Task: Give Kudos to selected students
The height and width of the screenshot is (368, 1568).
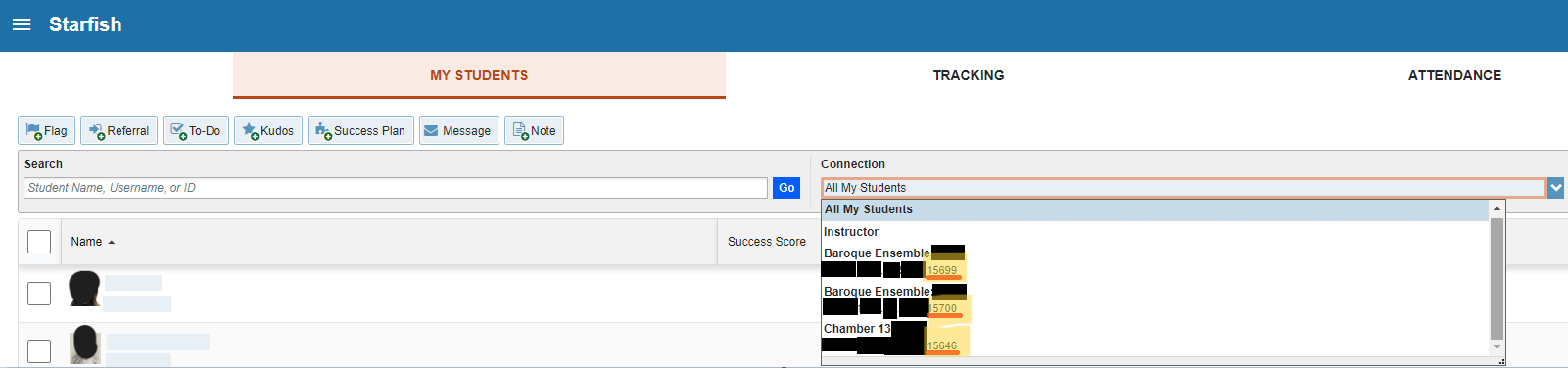Action: coord(268,131)
